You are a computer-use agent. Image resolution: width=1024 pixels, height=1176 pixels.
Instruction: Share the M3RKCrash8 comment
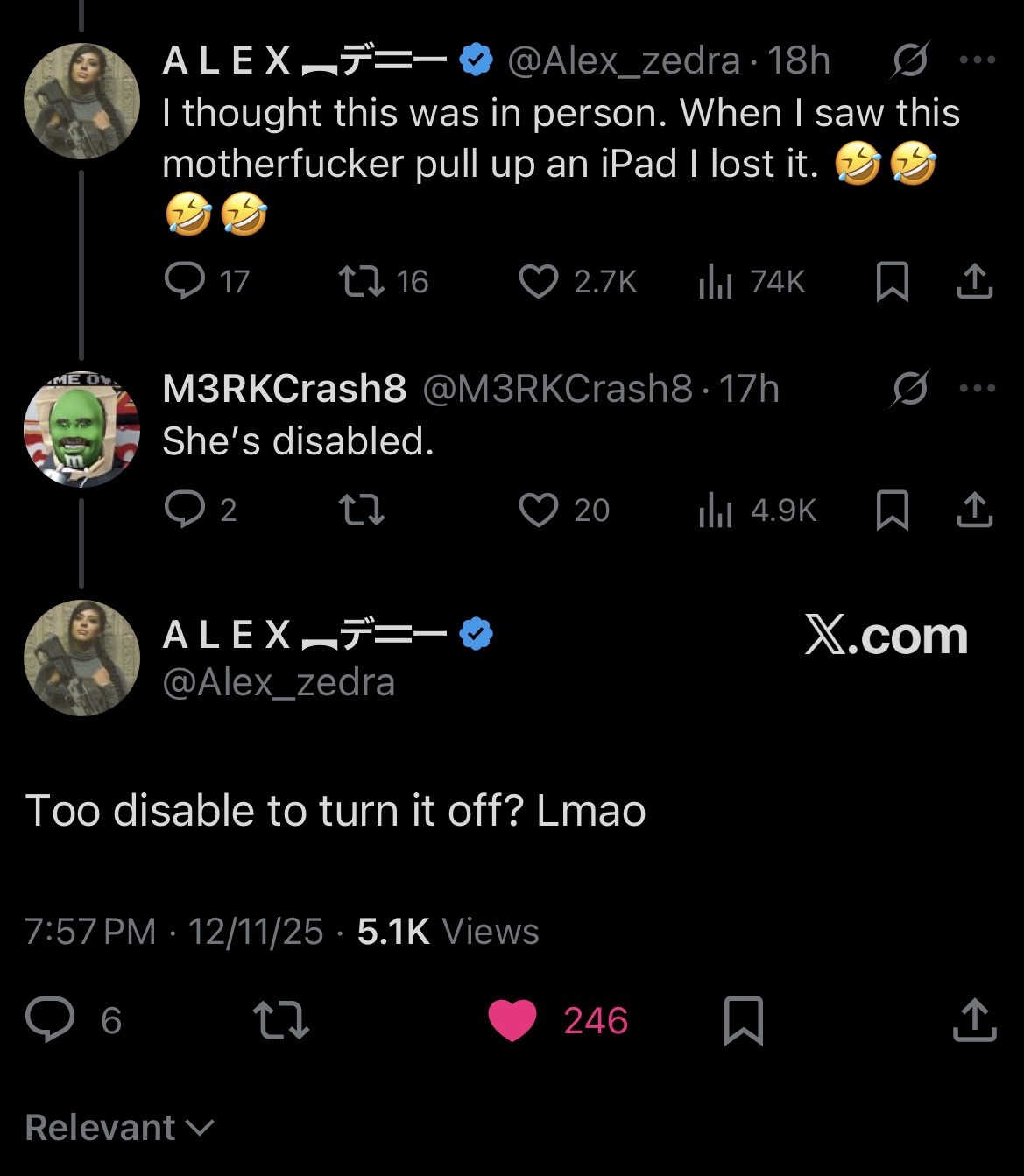974,510
